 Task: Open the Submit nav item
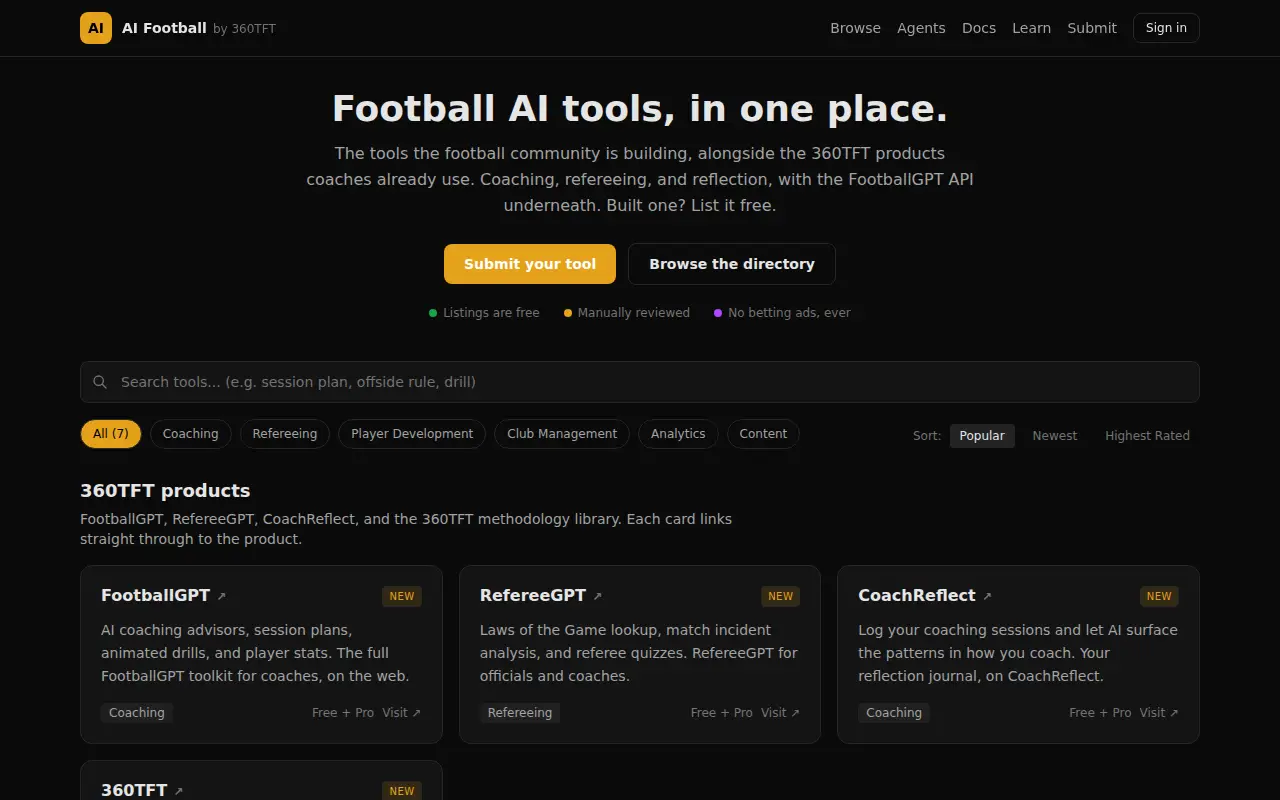click(1092, 28)
